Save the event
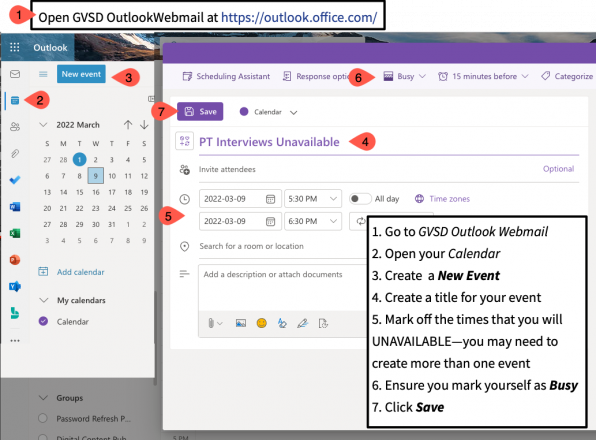Viewport: 596px width, 440px height. click(200, 111)
